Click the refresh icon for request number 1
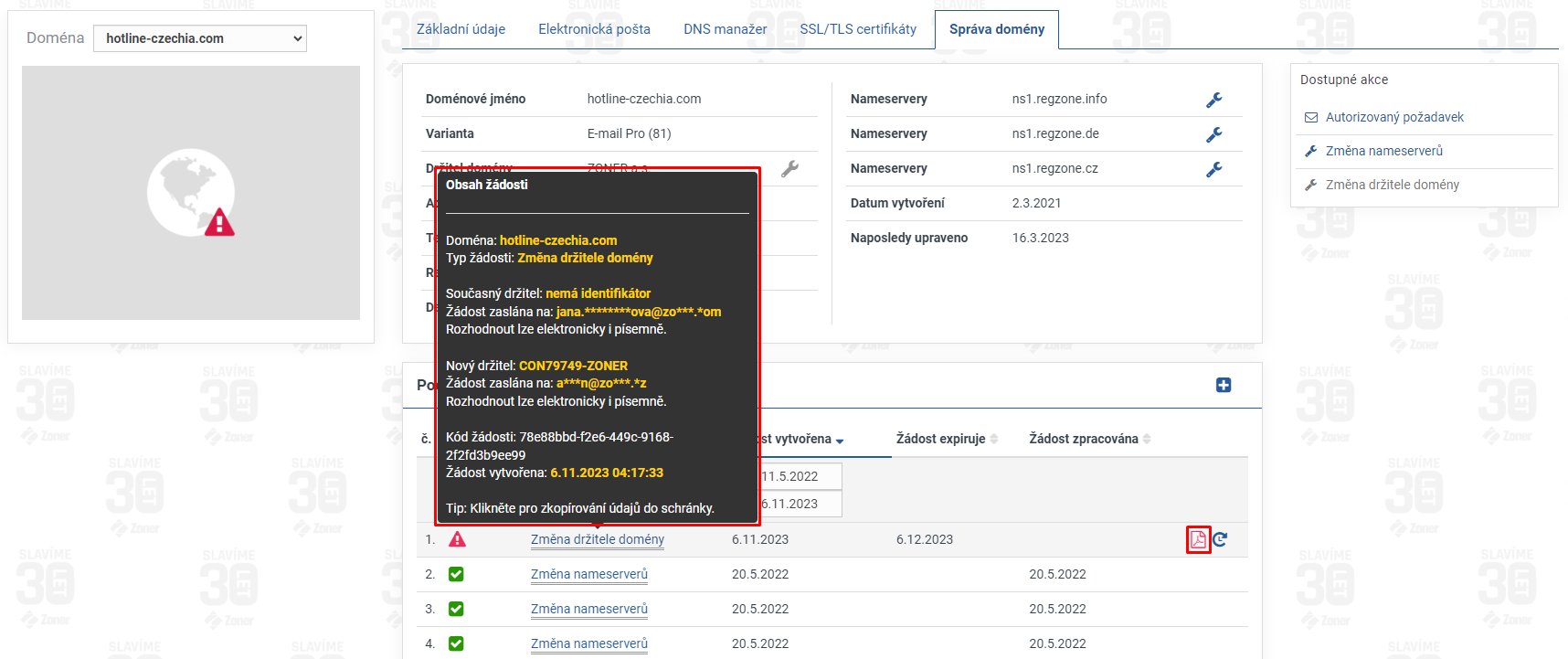Screen dimensions: 1568x659 coord(1220,539)
